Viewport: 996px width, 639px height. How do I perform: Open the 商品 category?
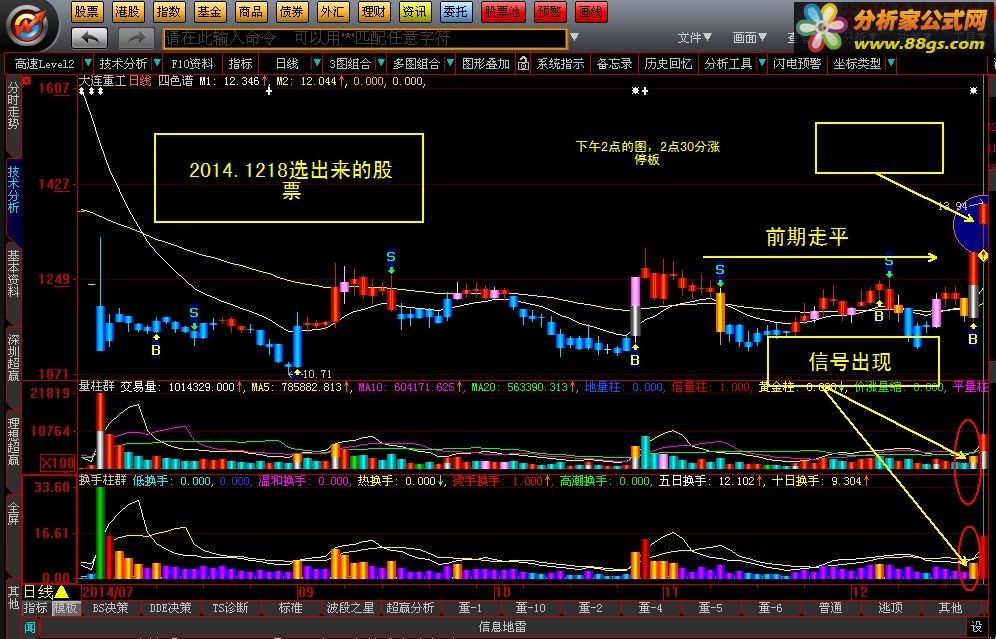coord(250,11)
